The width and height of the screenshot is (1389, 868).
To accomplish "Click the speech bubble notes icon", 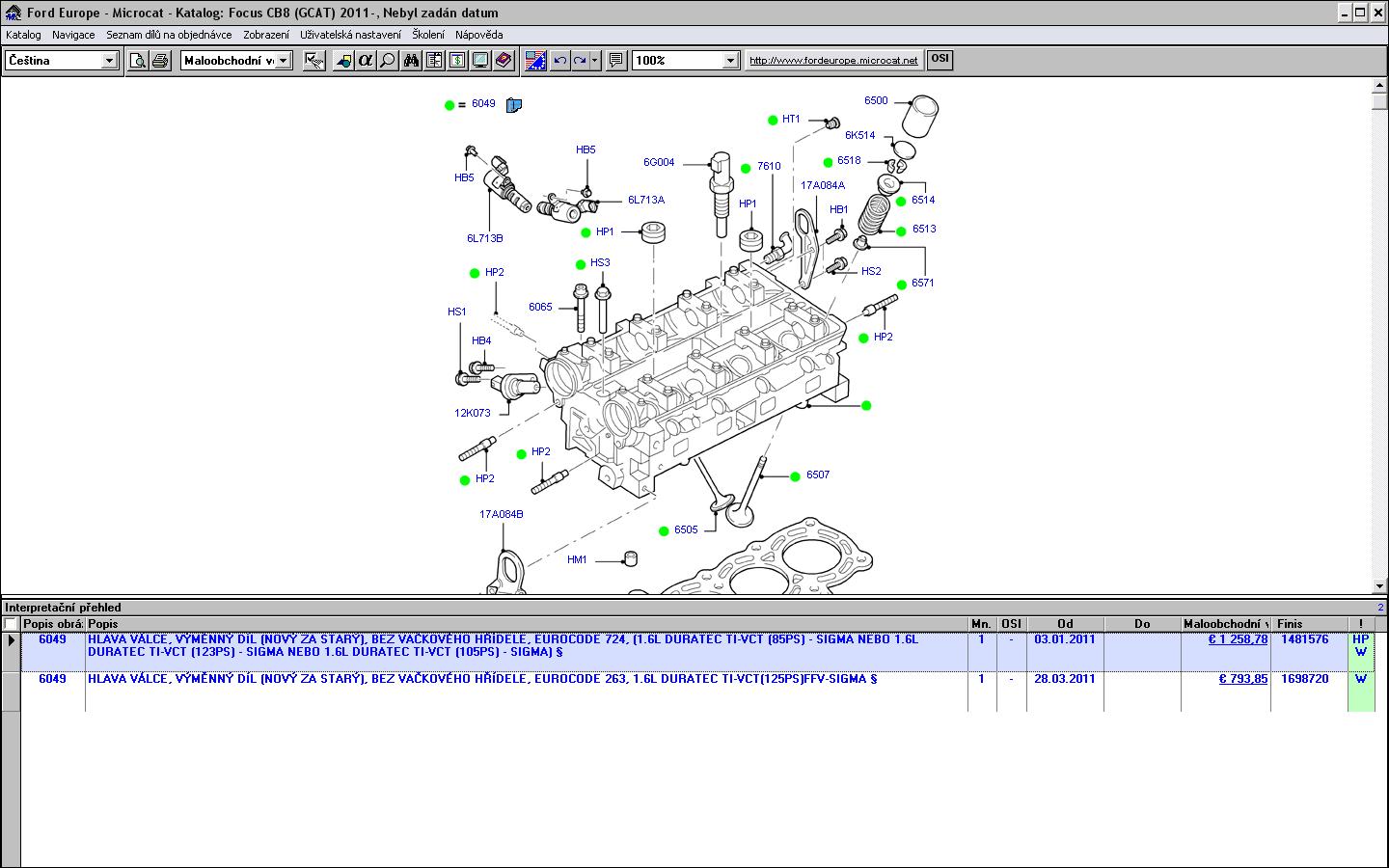I will pyautogui.click(x=616, y=61).
